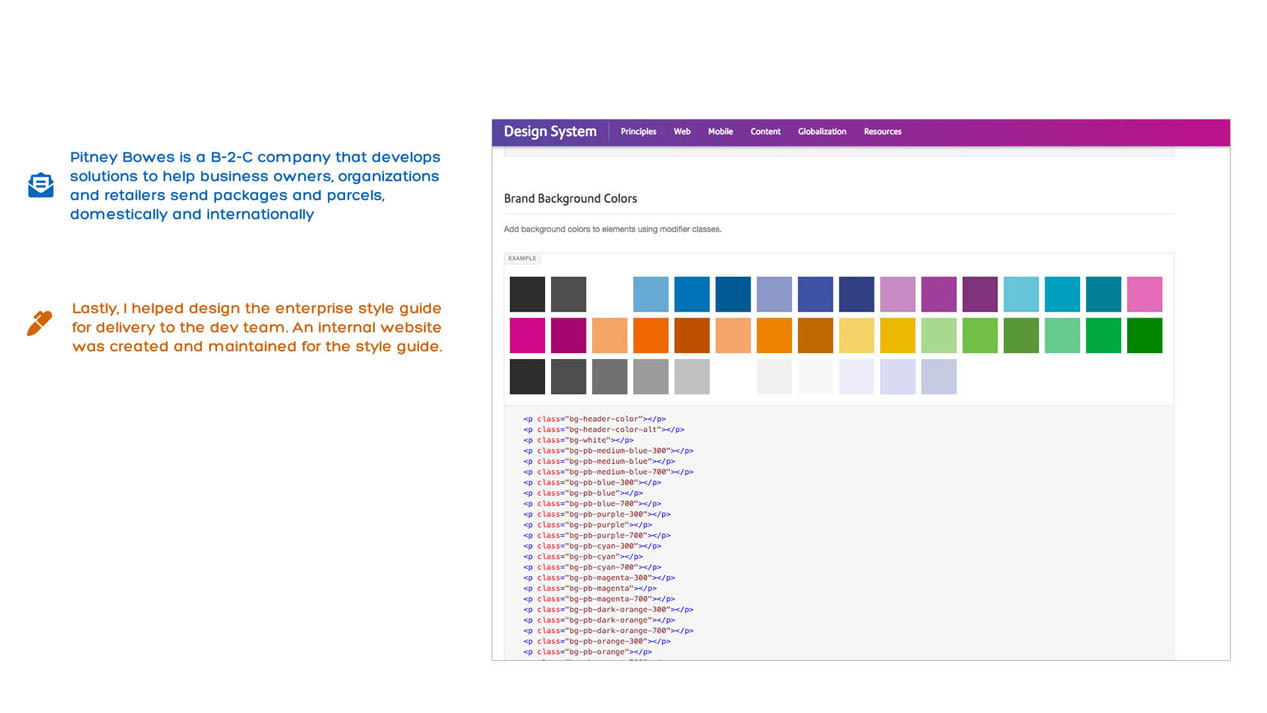Screen dimensions: 1267x713
Task: Navigate to the Globalization section
Action: click(822, 132)
